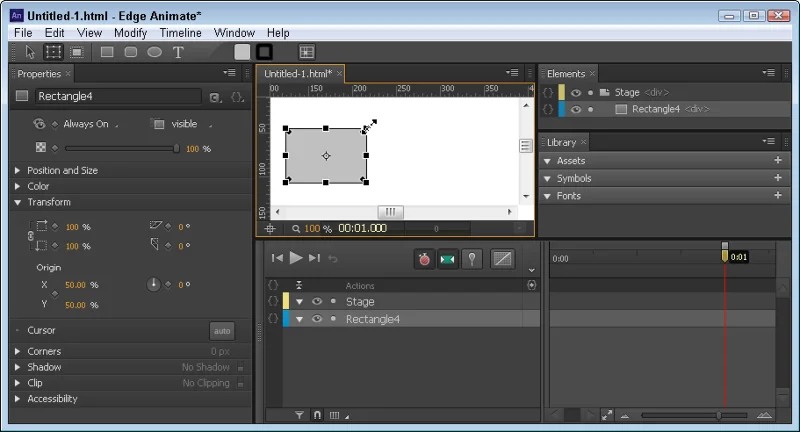The width and height of the screenshot is (800, 432).
Task: Click center stage icon below canvas
Action: coord(270,228)
